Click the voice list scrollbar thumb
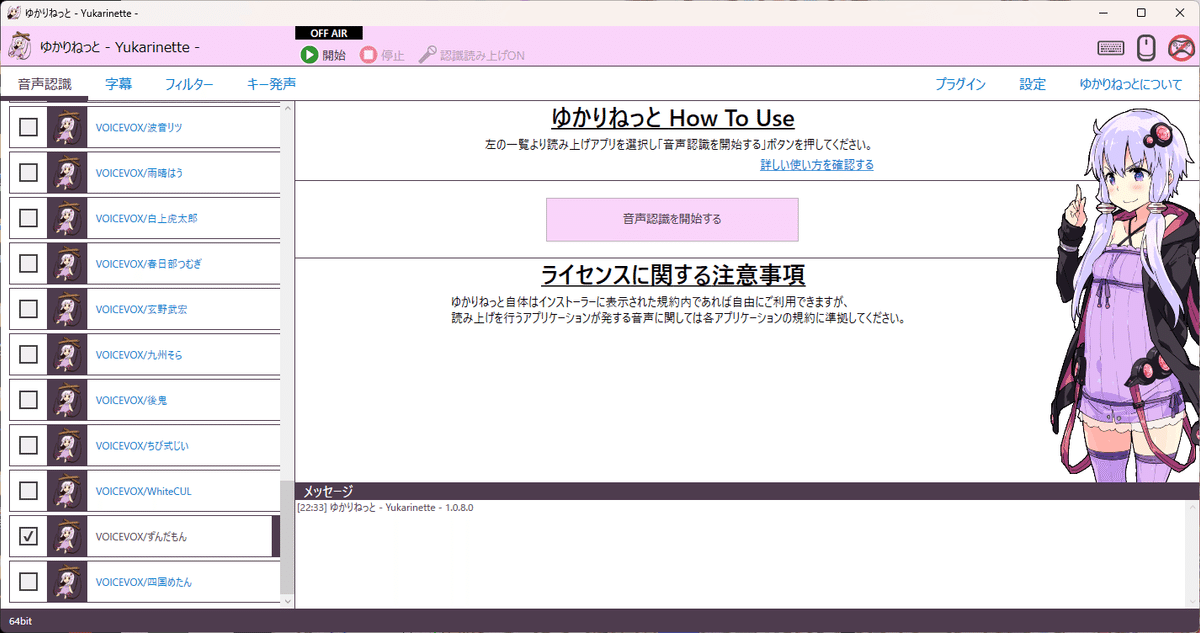 point(287,538)
